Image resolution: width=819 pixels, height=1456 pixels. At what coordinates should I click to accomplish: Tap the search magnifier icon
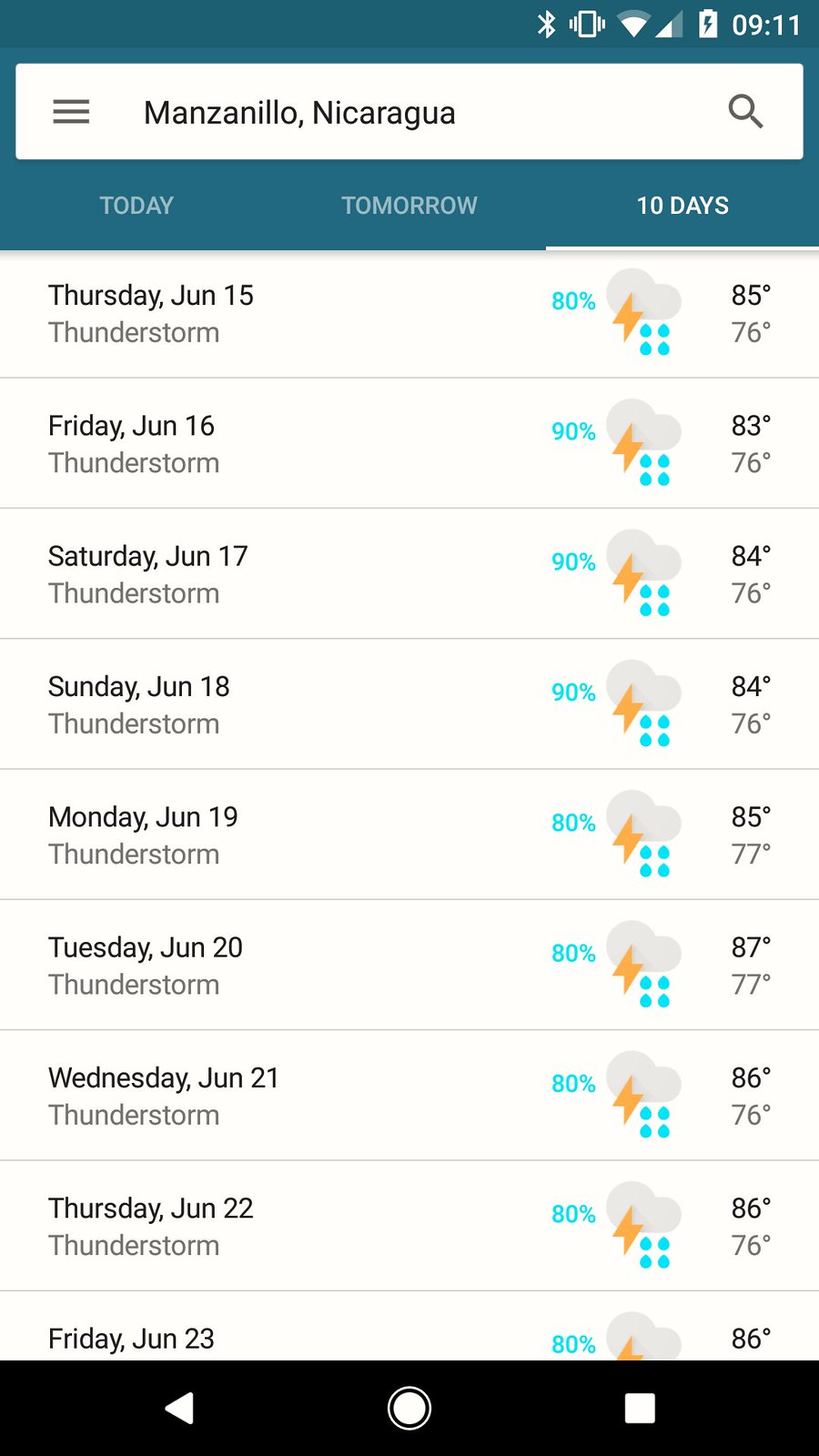[745, 112]
